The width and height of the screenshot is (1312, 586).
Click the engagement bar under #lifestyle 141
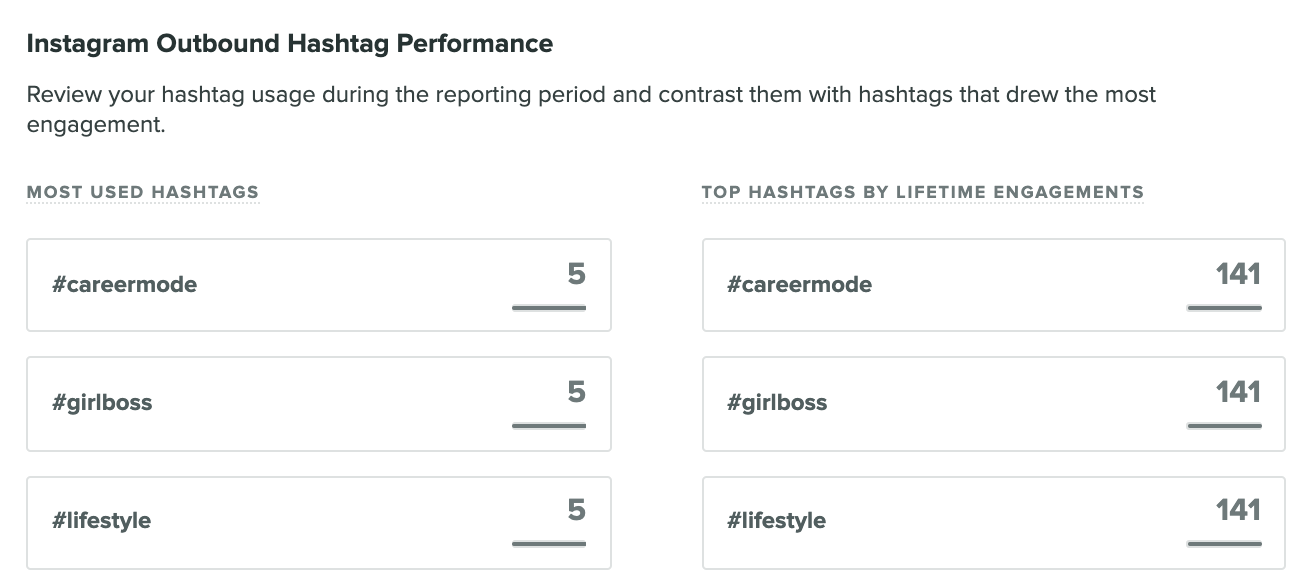[1224, 544]
